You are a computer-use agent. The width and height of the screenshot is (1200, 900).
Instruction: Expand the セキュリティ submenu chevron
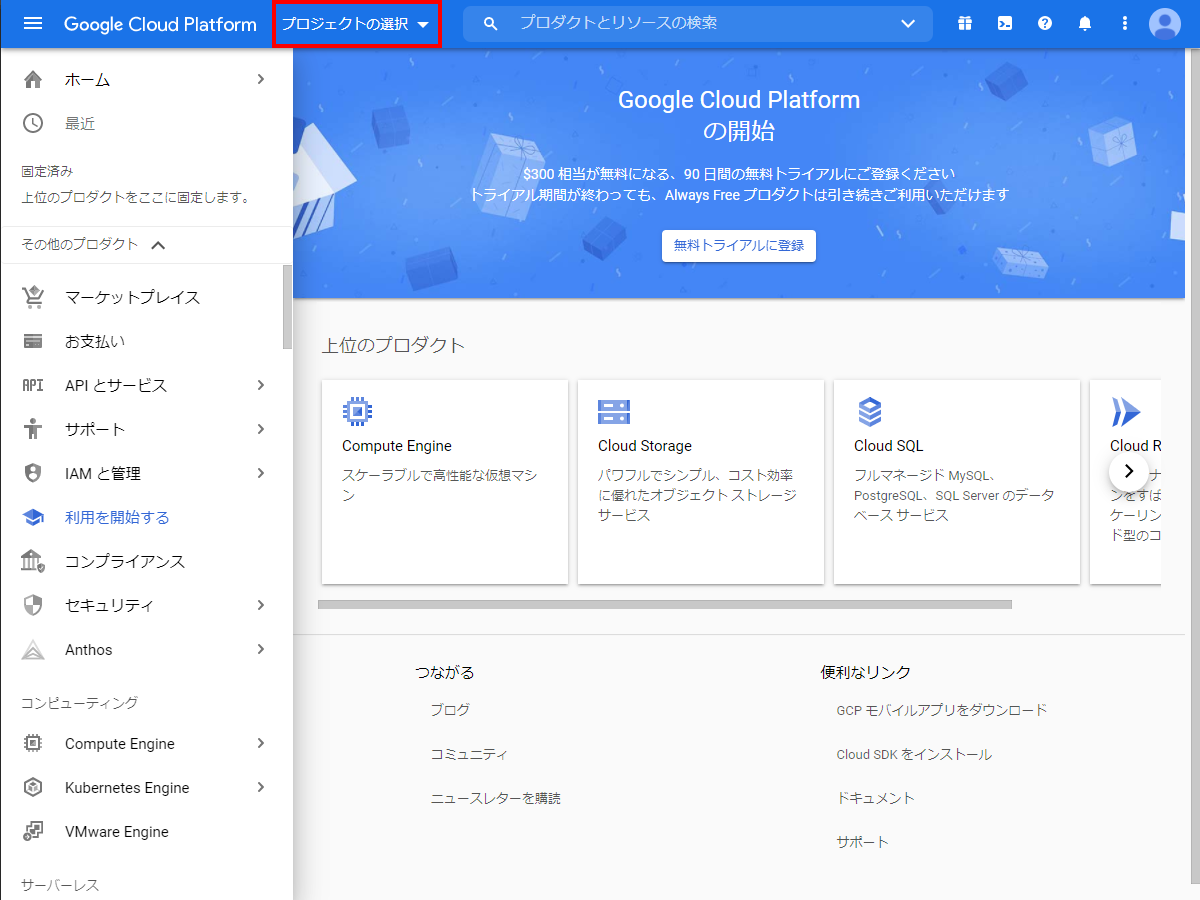[261, 605]
